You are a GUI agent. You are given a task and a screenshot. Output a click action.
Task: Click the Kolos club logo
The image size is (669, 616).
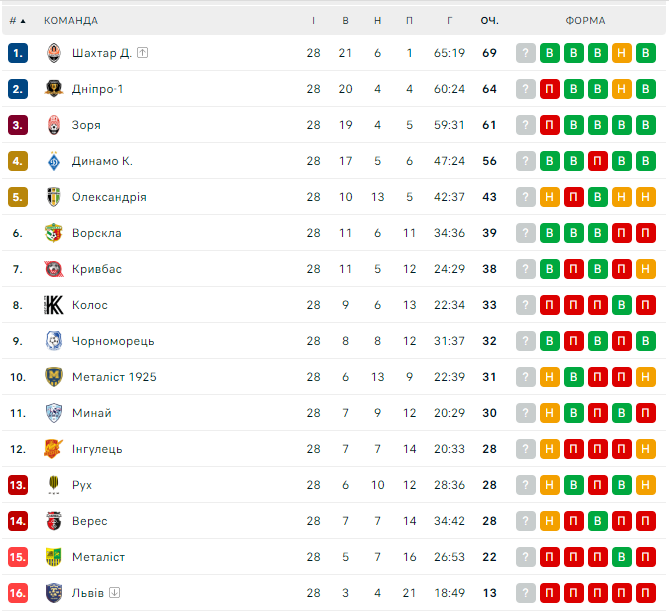(54, 305)
